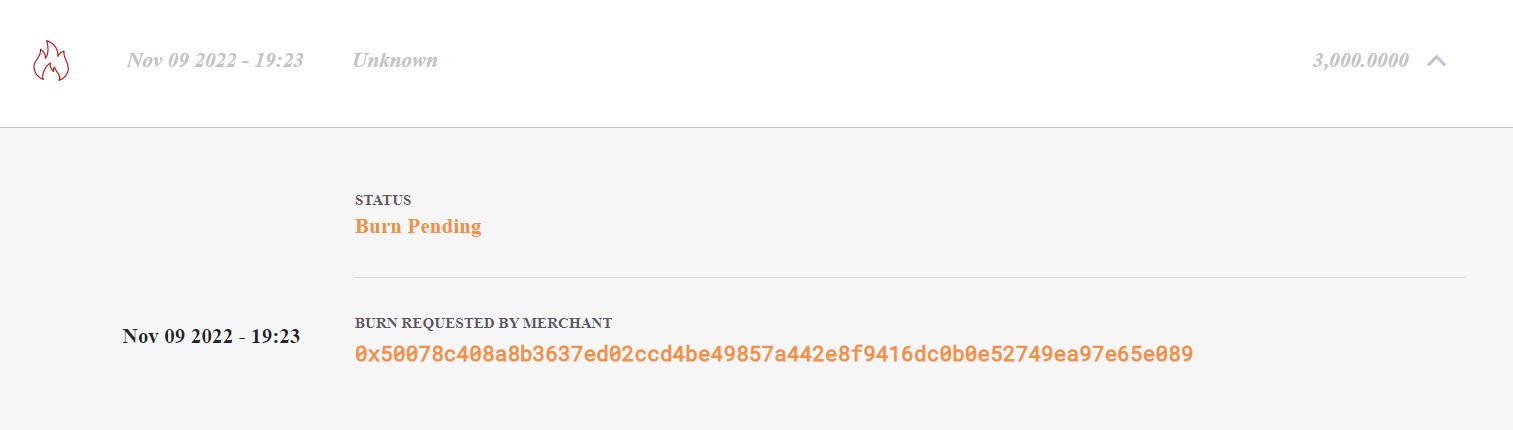
Task: Hide expanded details via the up arrow
Action: tap(1436, 61)
